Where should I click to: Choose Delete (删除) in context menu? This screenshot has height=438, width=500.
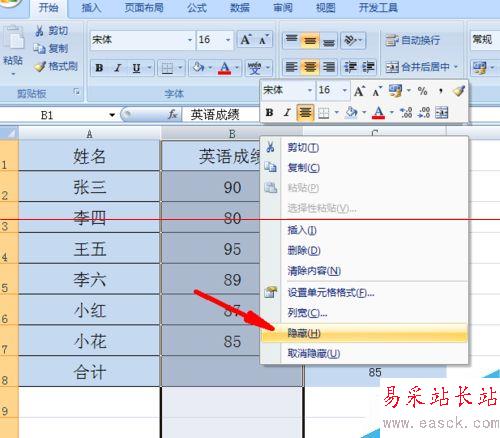tap(364, 250)
